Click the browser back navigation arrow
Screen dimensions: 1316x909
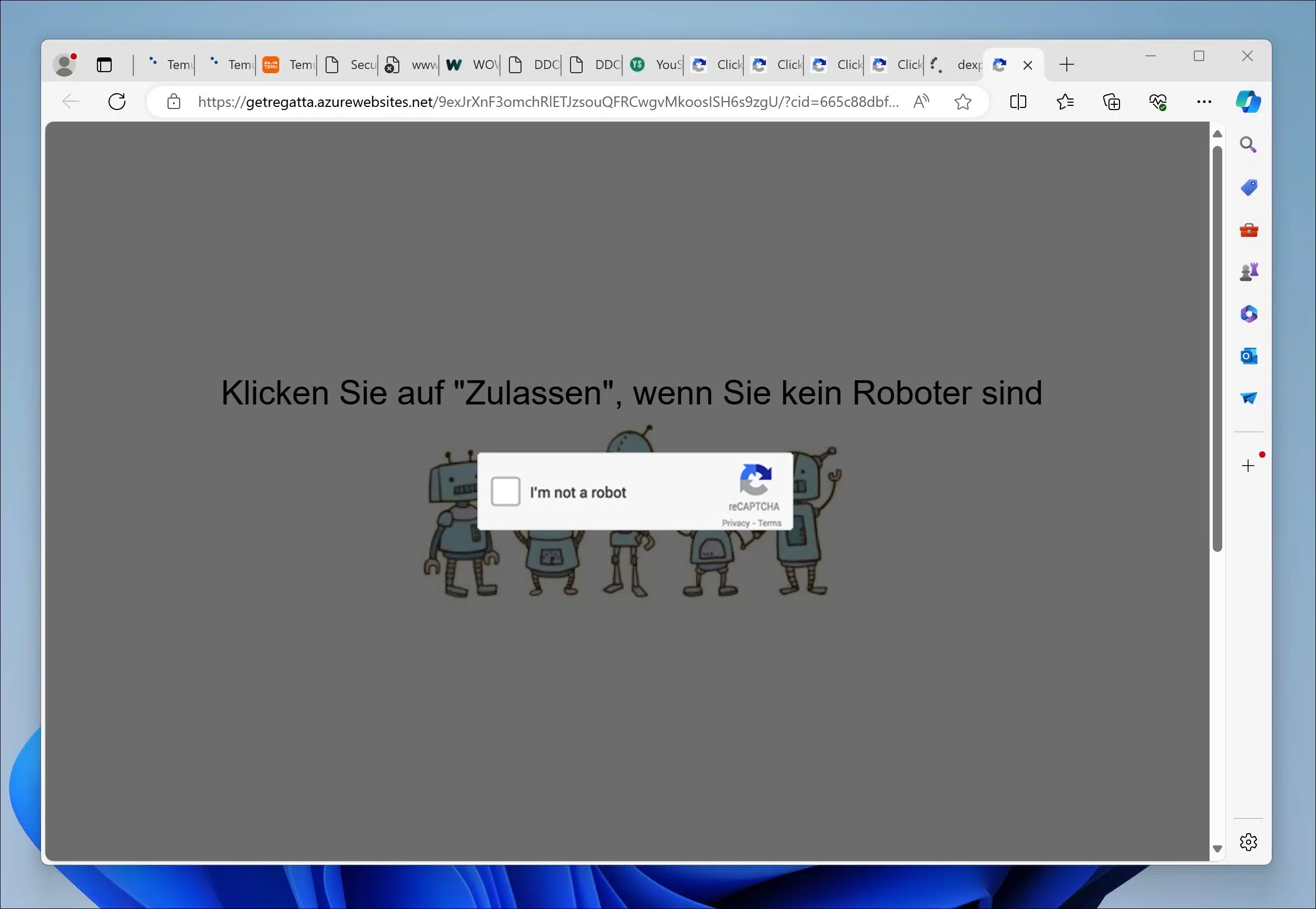[70, 101]
